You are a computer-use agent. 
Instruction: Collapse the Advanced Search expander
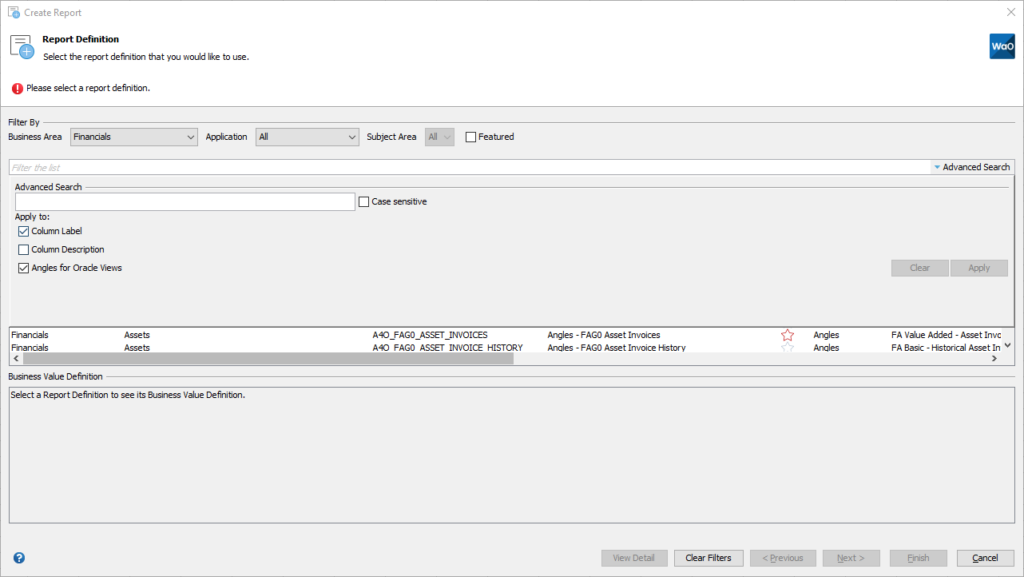(971, 167)
